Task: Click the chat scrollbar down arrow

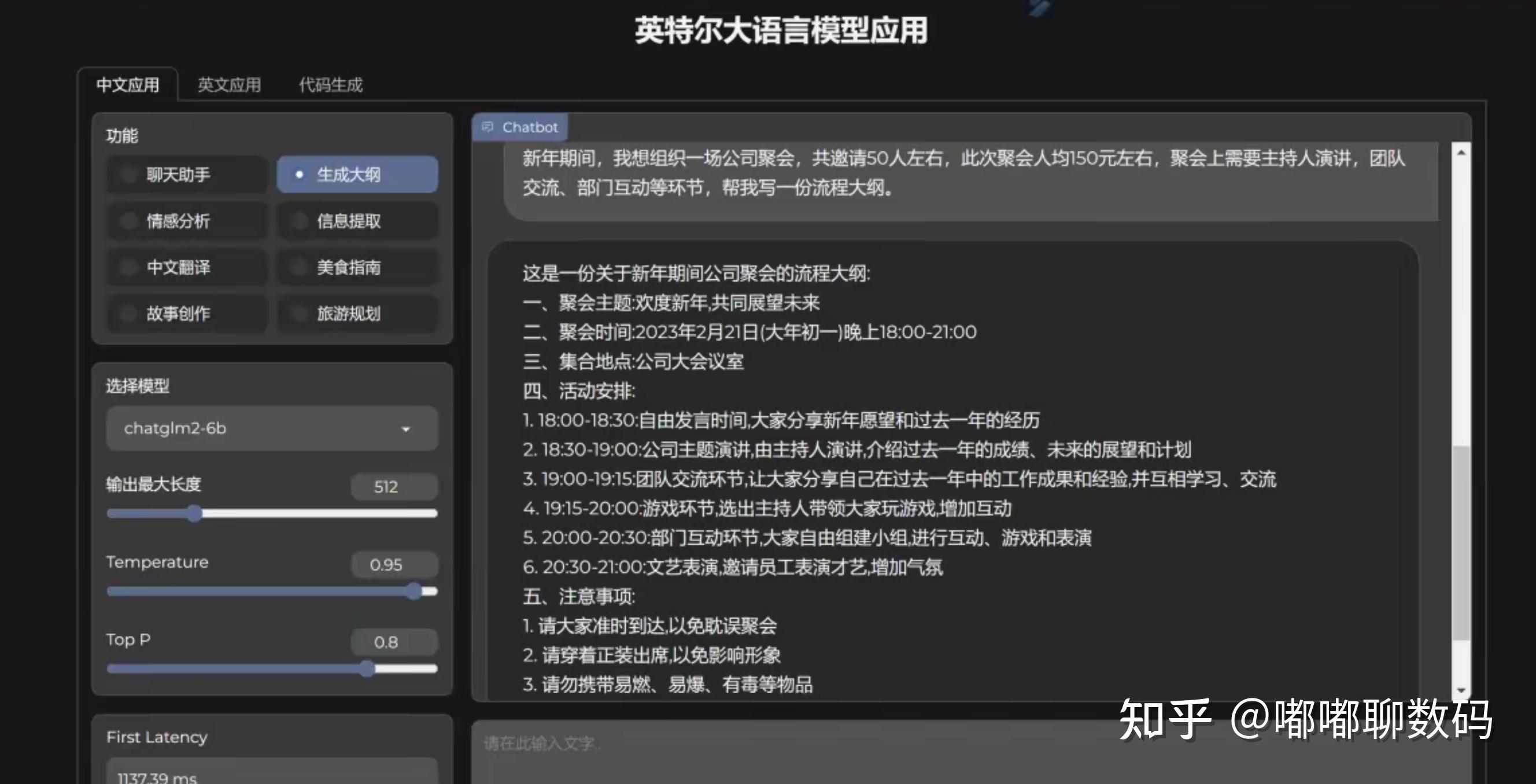Action: pyautogui.click(x=1461, y=690)
